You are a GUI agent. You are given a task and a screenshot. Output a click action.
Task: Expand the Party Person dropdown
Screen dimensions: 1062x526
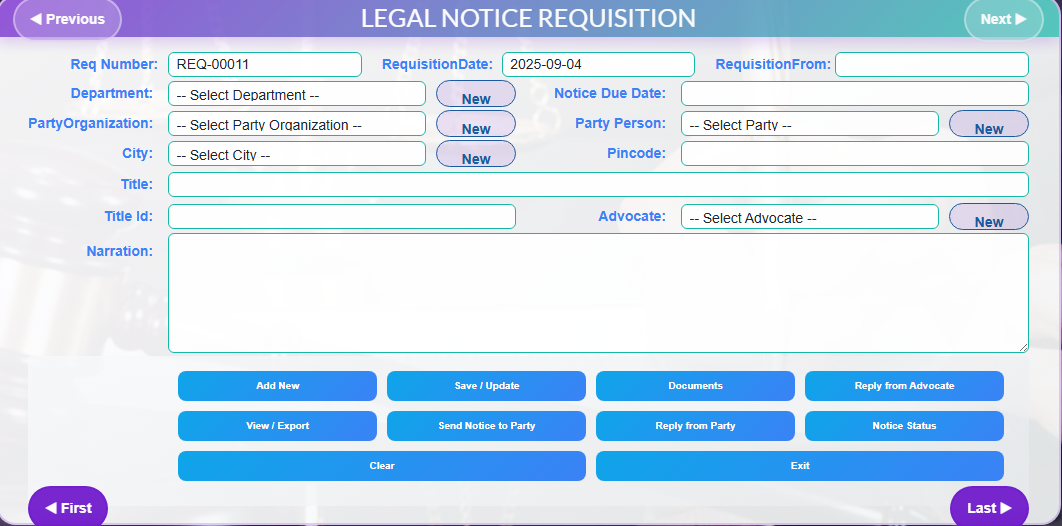coord(809,124)
